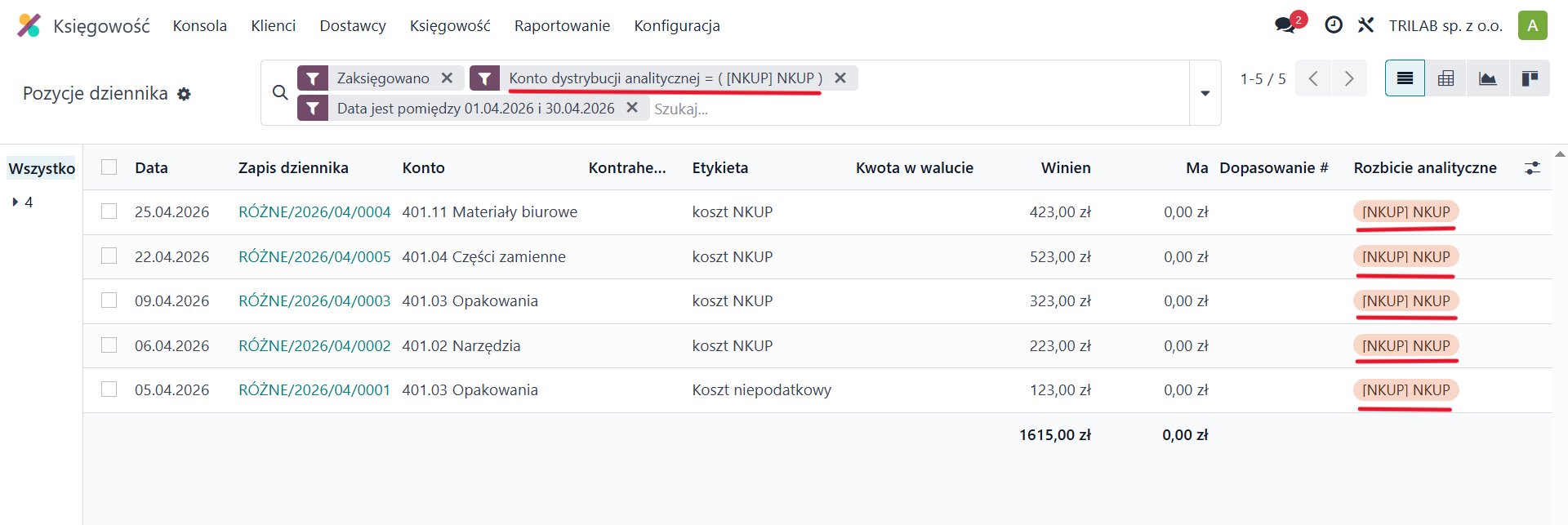Select Wszystko in side panel
This screenshot has width=1568, height=525.
pos(42,168)
